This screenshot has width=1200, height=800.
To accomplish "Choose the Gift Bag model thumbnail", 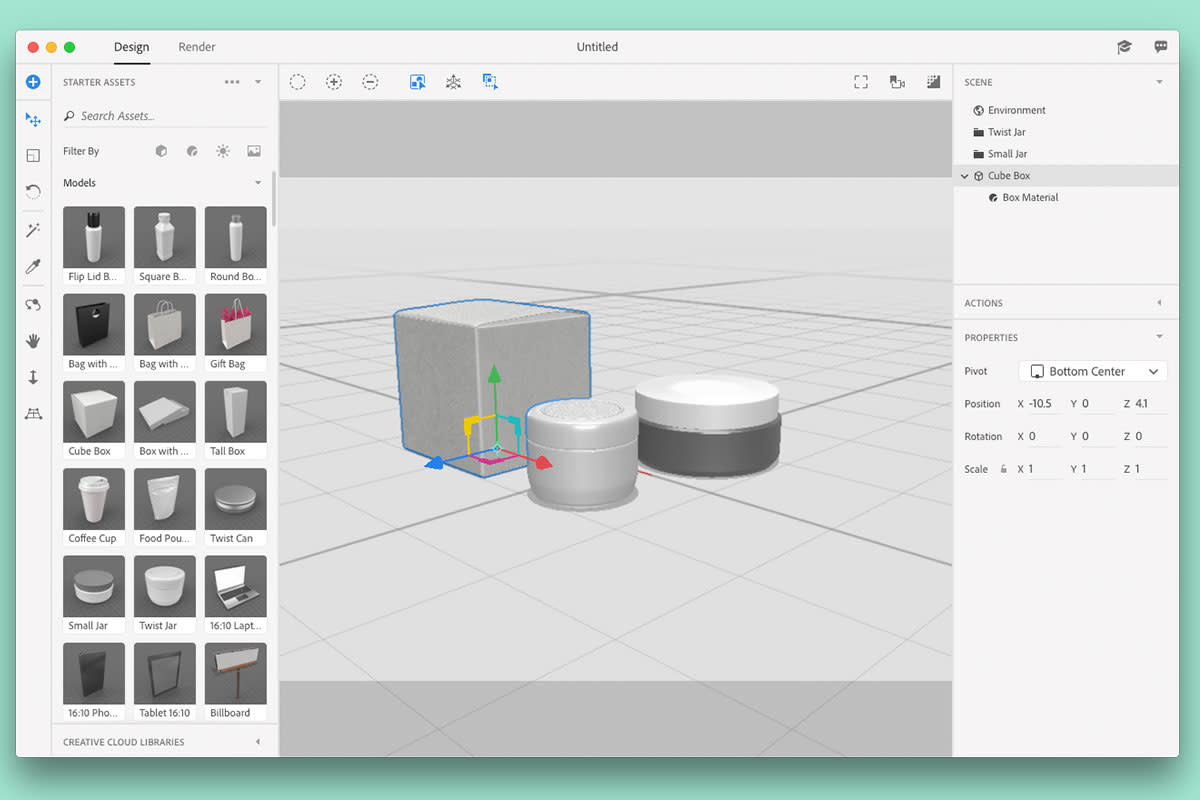I will pyautogui.click(x=236, y=324).
